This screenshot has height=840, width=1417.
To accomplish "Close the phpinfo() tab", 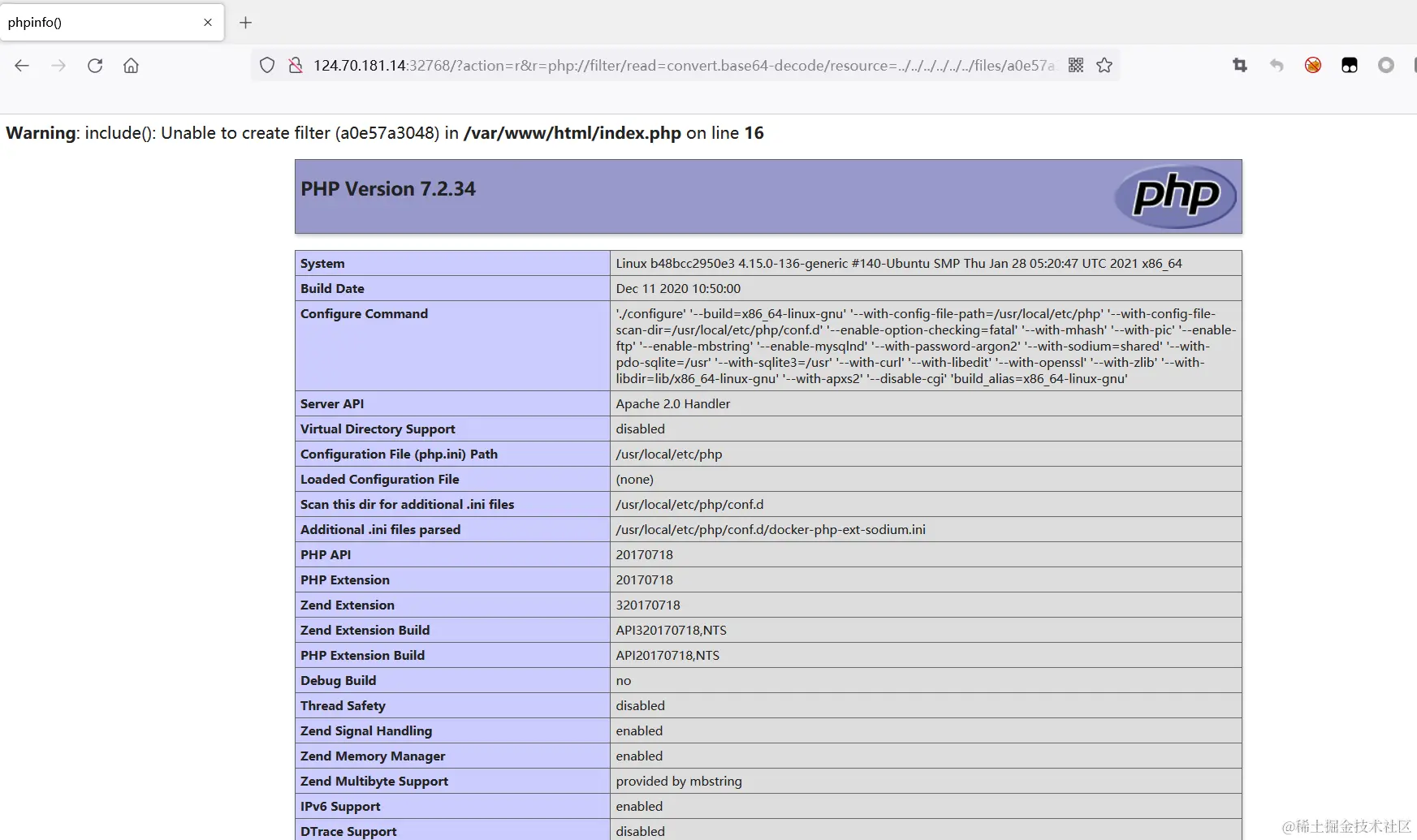I will pos(208,23).
